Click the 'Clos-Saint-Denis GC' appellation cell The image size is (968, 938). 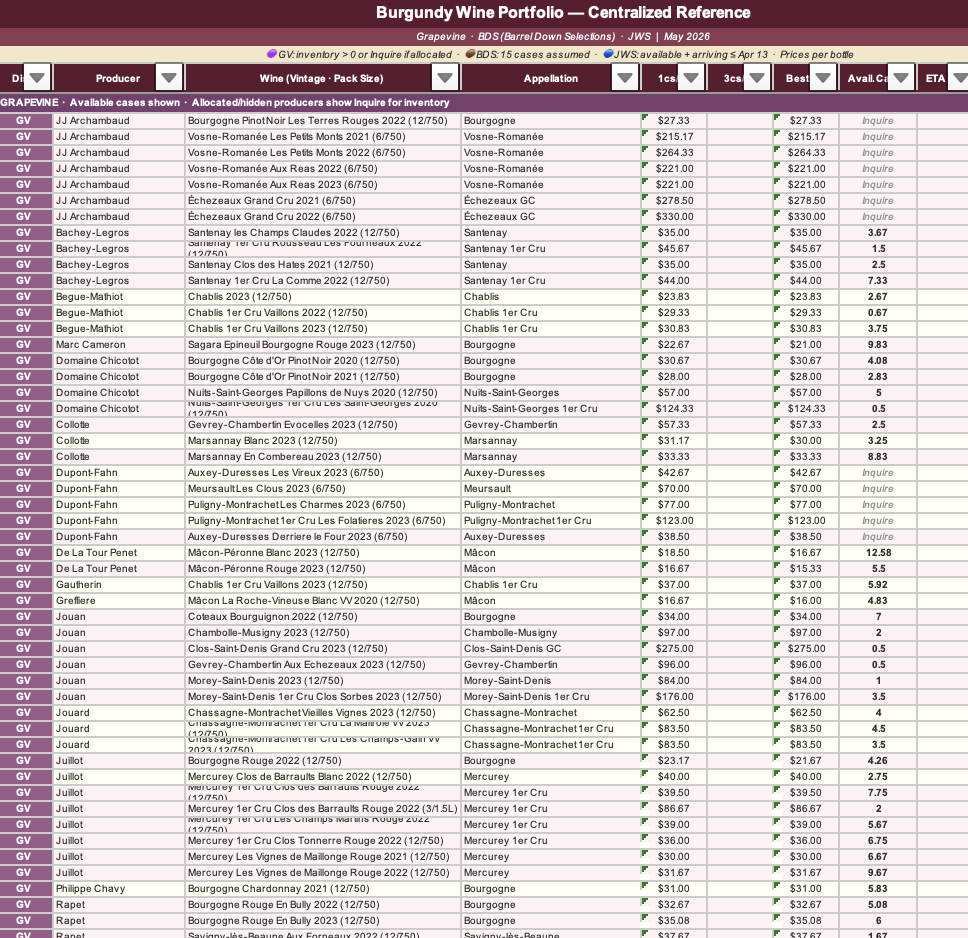[x=551, y=648]
